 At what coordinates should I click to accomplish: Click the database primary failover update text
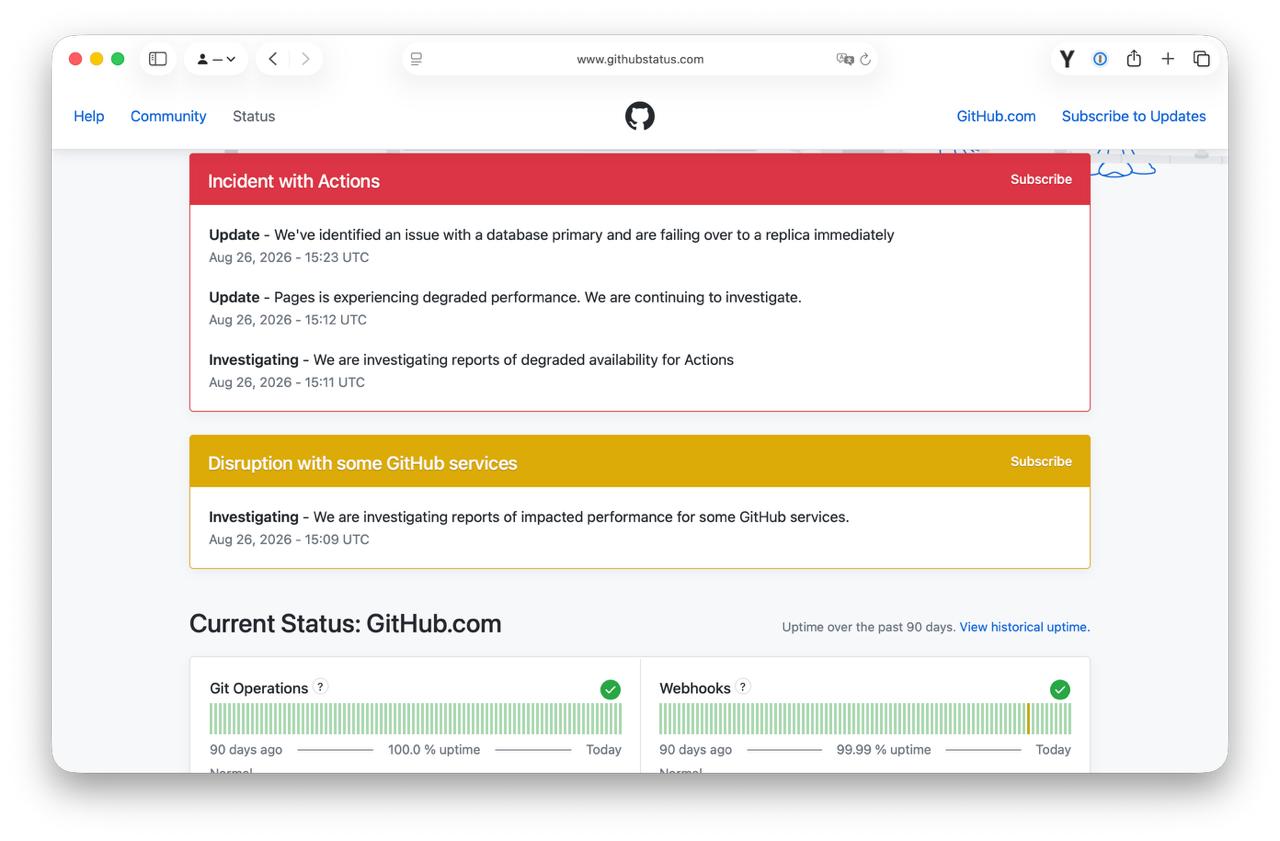coord(584,235)
